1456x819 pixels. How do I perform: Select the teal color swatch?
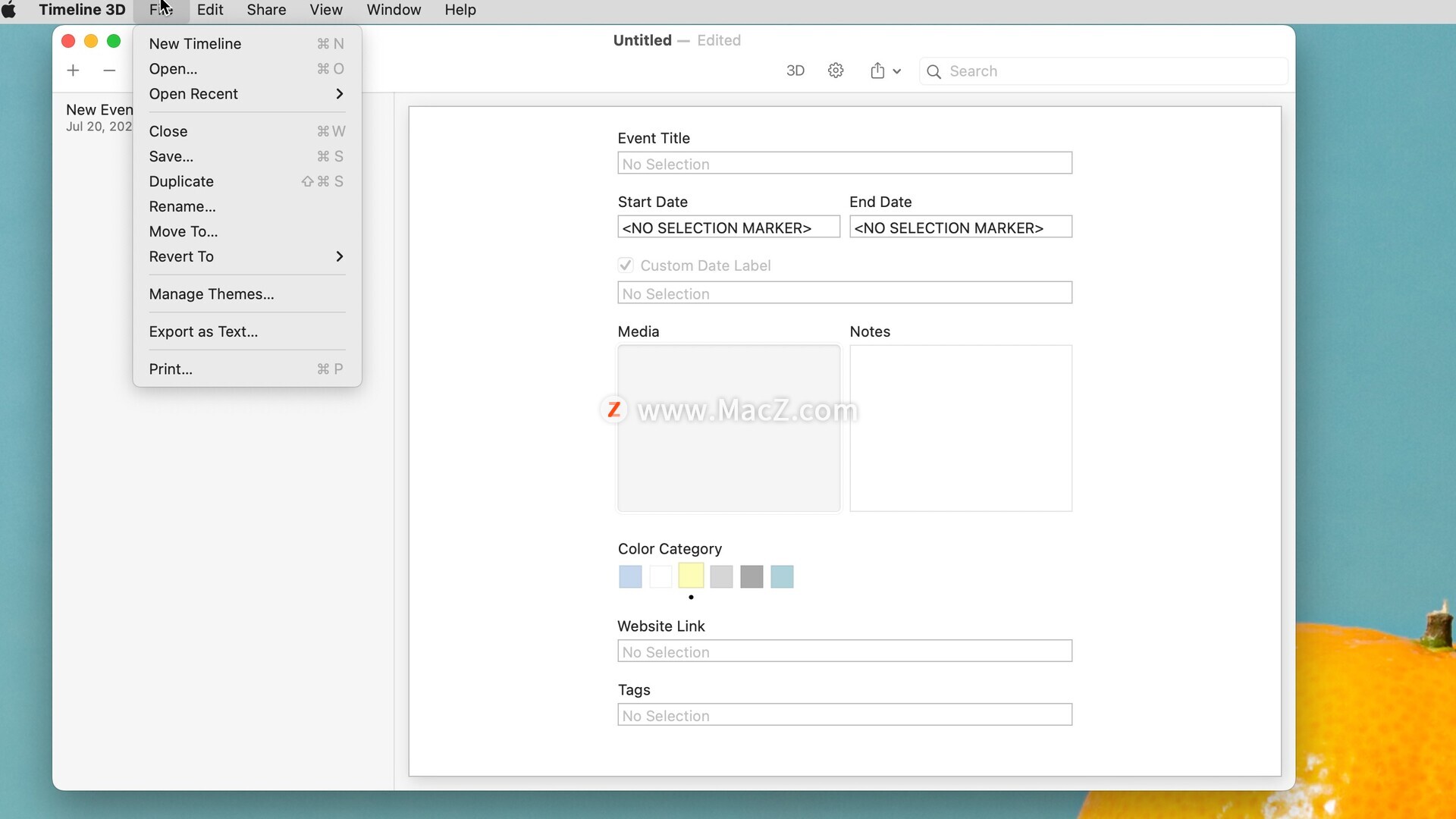click(782, 577)
